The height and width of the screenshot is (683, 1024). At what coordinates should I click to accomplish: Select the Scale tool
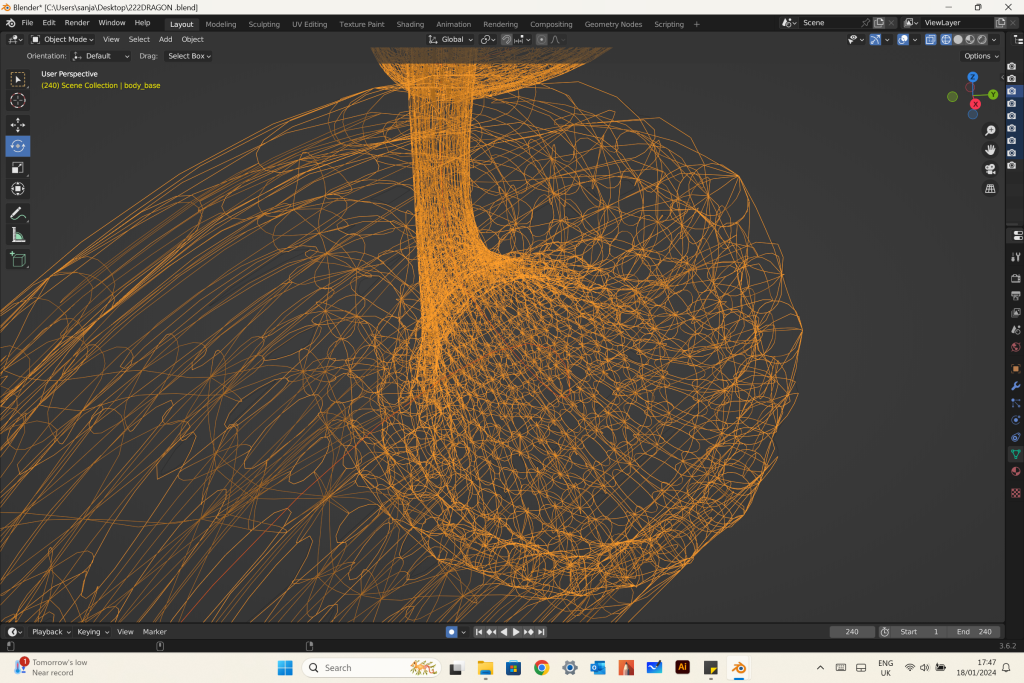[18, 168]
